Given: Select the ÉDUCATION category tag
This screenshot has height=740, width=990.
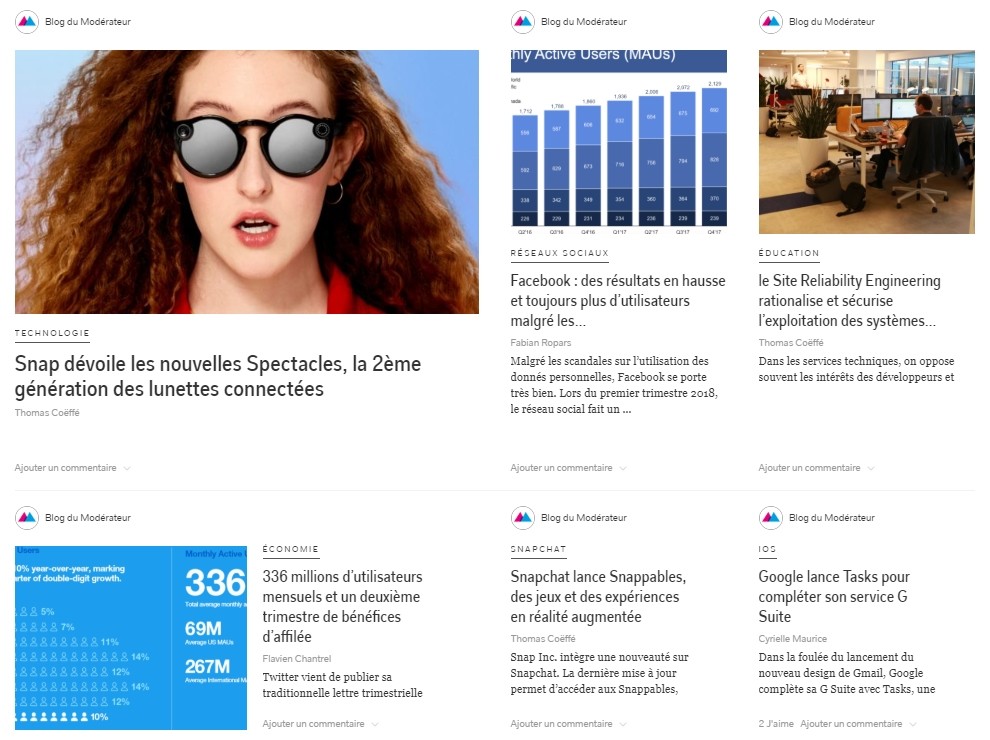Looking at the screenshot, I should click(x=789, y=253).
